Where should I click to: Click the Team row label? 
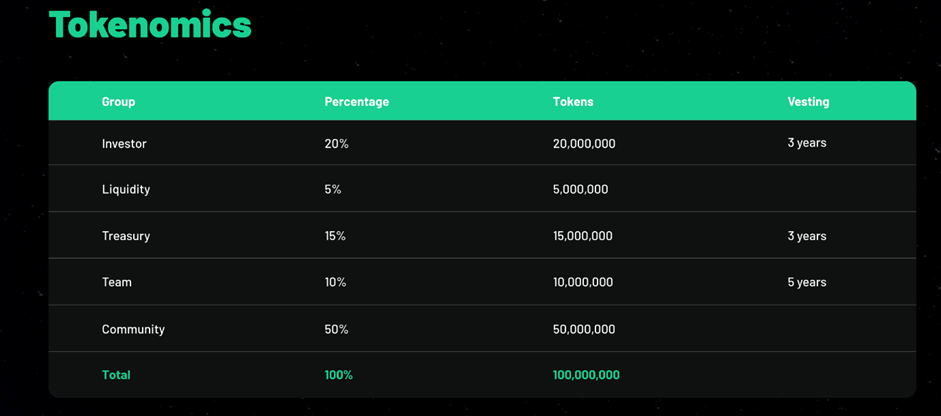pyautogui.click(x=116, y=282)
